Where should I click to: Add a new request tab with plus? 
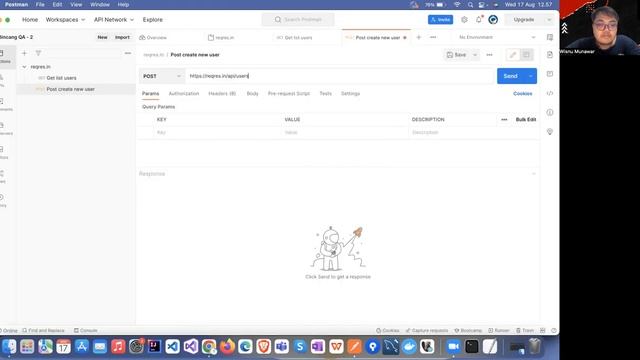(418, 37)
